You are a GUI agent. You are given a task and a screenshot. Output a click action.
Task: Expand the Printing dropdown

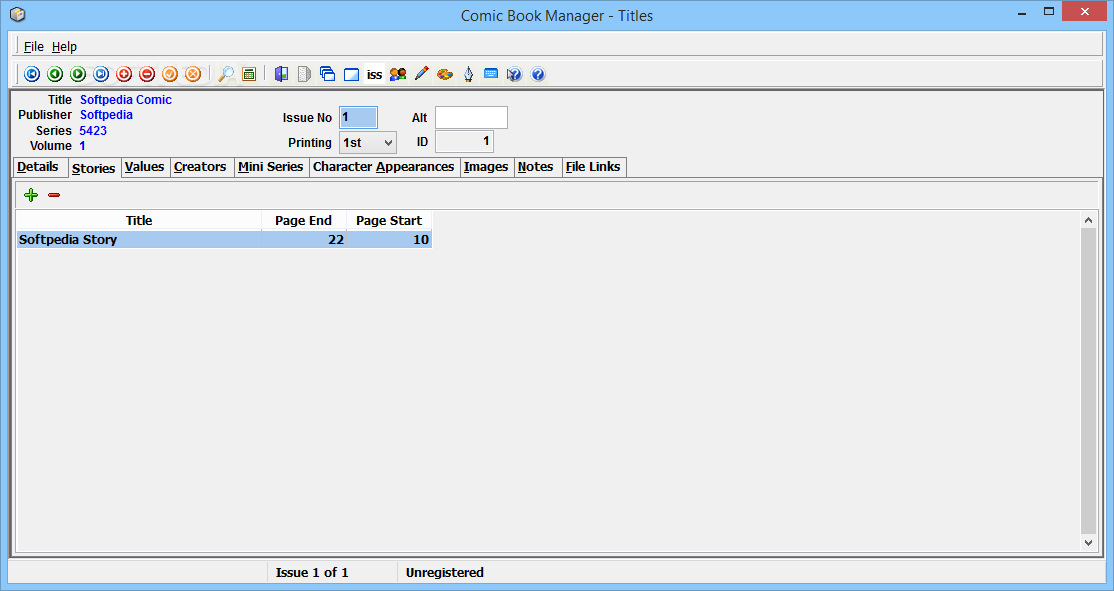pos(388,143)
